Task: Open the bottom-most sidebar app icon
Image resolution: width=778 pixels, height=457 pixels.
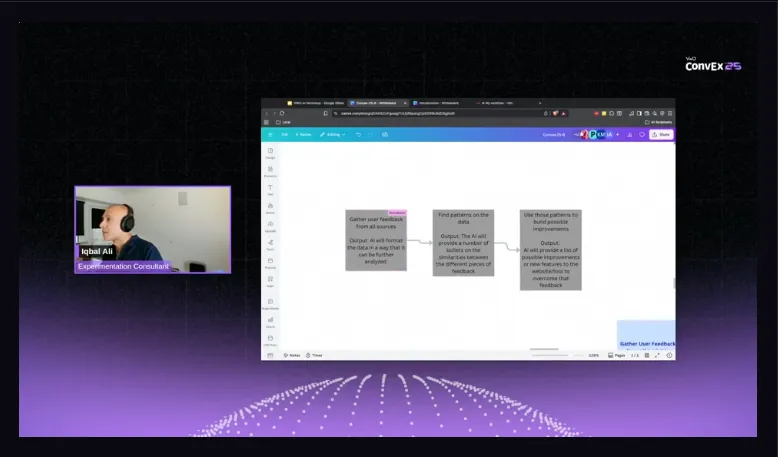Action: point(270,340)
